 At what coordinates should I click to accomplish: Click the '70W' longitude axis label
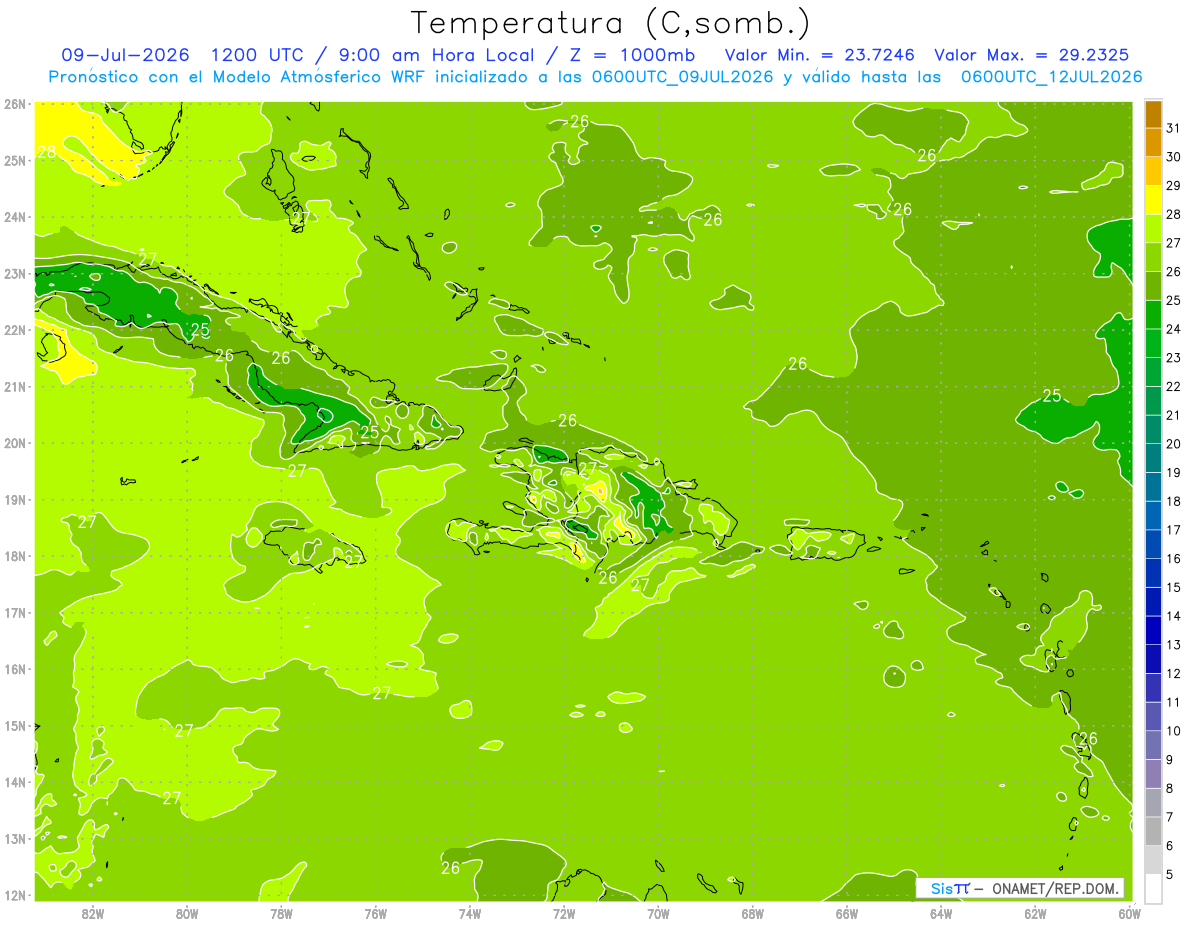[x=658, y=913]
